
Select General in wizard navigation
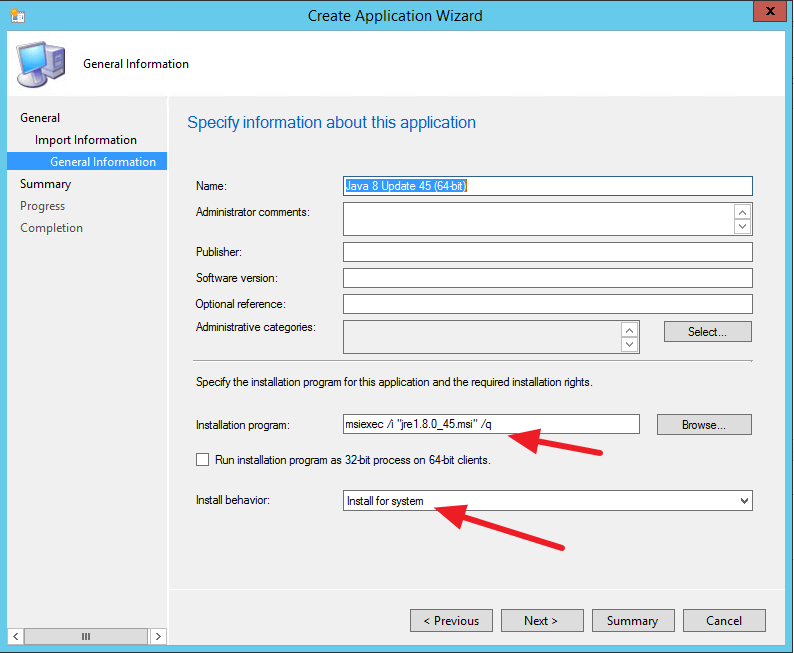click(x=40, y=118)
